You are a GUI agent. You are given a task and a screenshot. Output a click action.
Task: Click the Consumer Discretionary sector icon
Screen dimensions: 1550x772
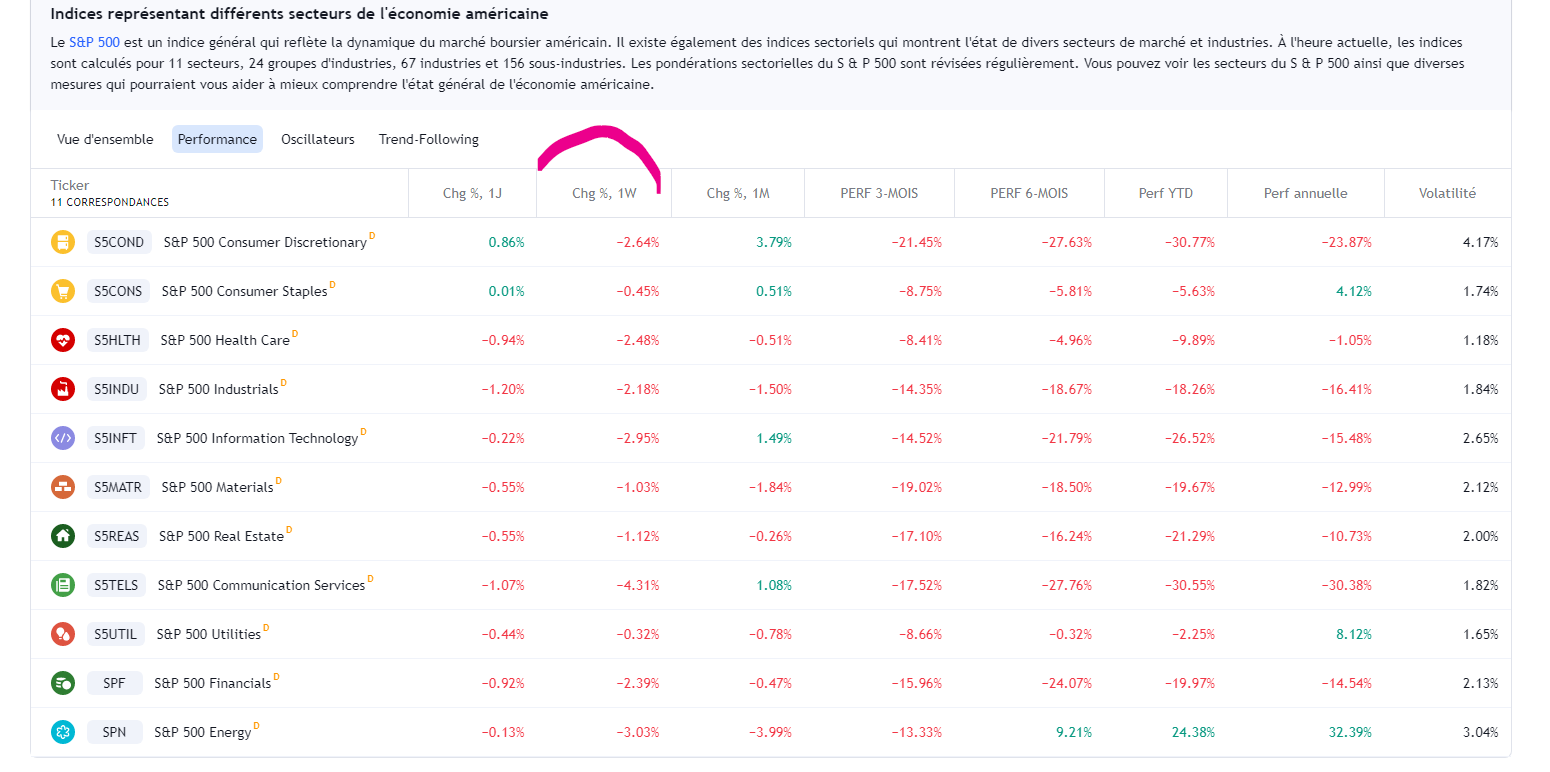[63, 242]
